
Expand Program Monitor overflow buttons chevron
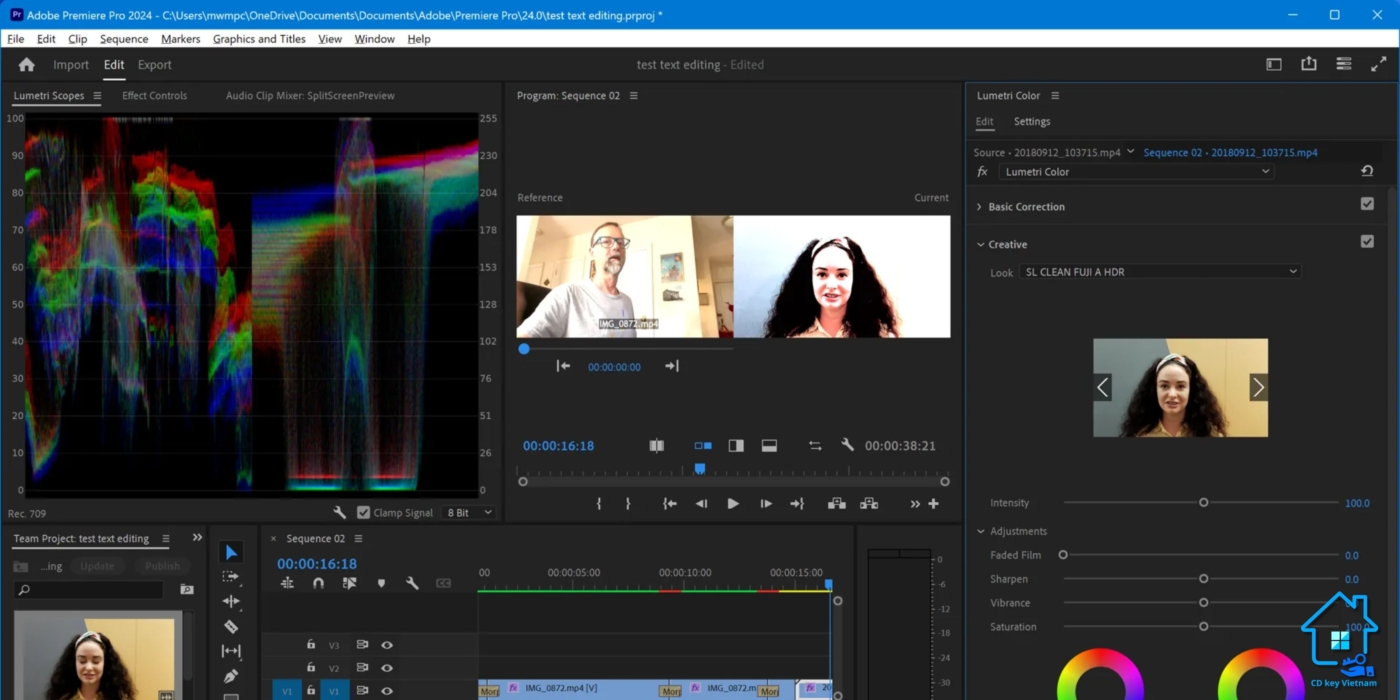(914, 504)
